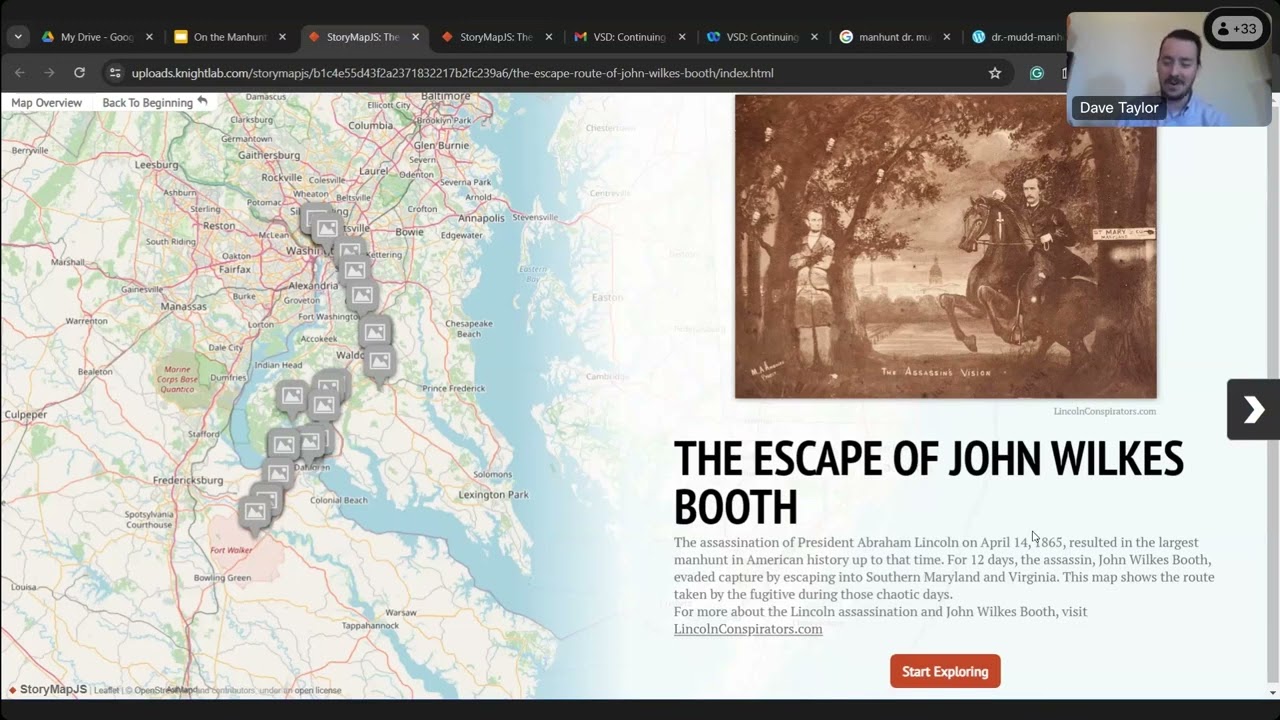
Task: Open the LincolnConspirators.com link in description
Action: point(748,629)
